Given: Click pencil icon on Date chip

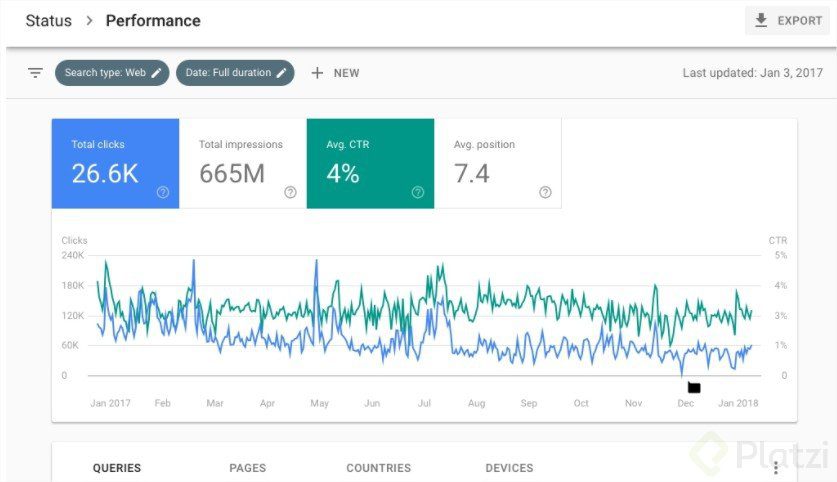Looking at the screenshot, I should [x=282, y=73].
